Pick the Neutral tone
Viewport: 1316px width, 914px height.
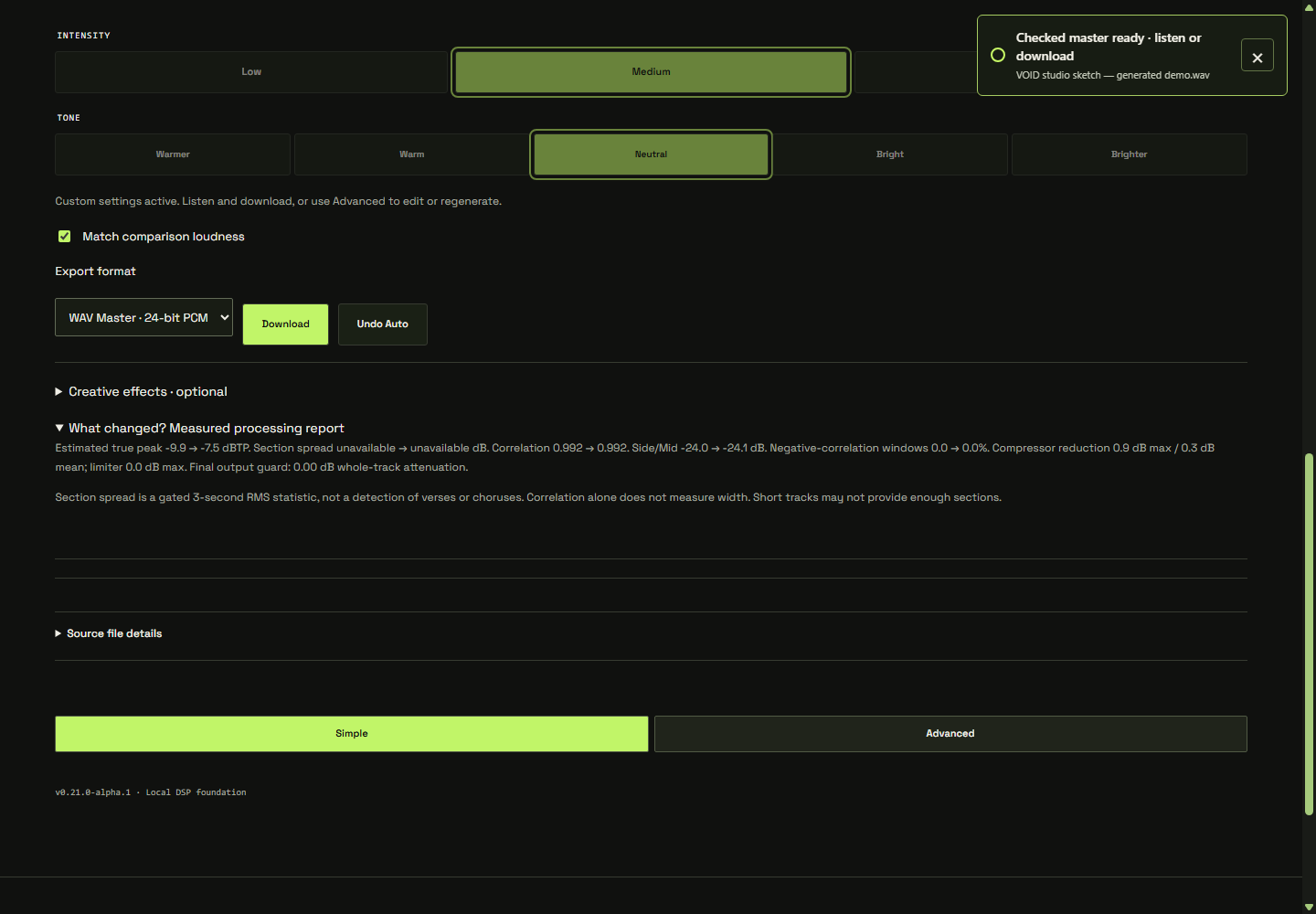click(651, 154)
